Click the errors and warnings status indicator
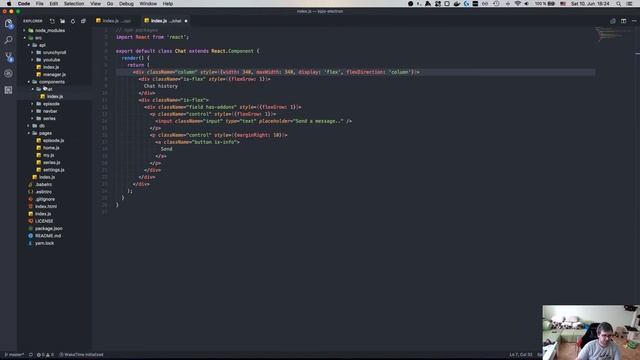 tap(45, 355)
